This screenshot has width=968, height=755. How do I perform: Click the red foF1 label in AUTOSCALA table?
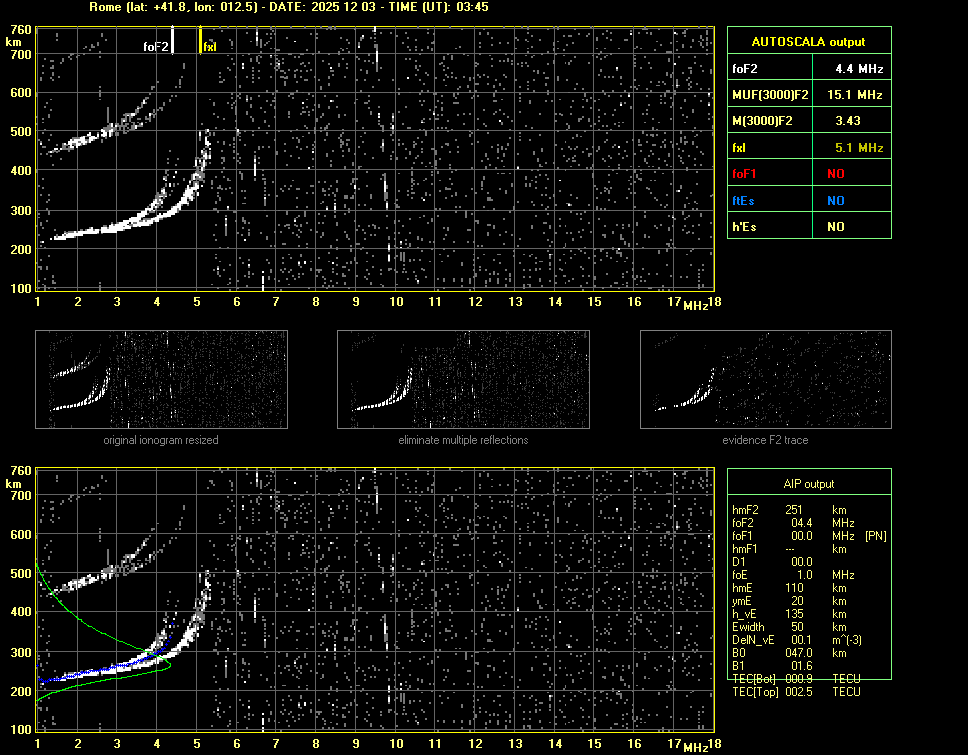[x=746, y=174]
